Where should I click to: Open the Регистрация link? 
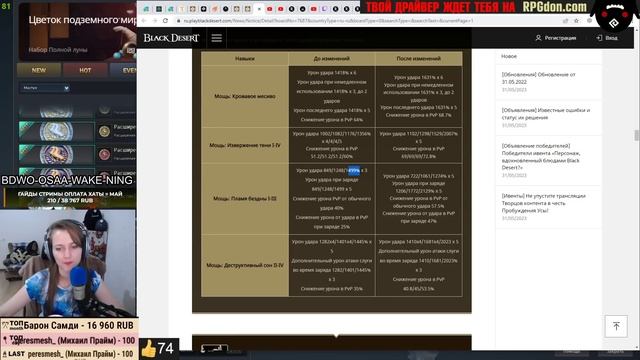pyautogui.click(x=560, y=38)
